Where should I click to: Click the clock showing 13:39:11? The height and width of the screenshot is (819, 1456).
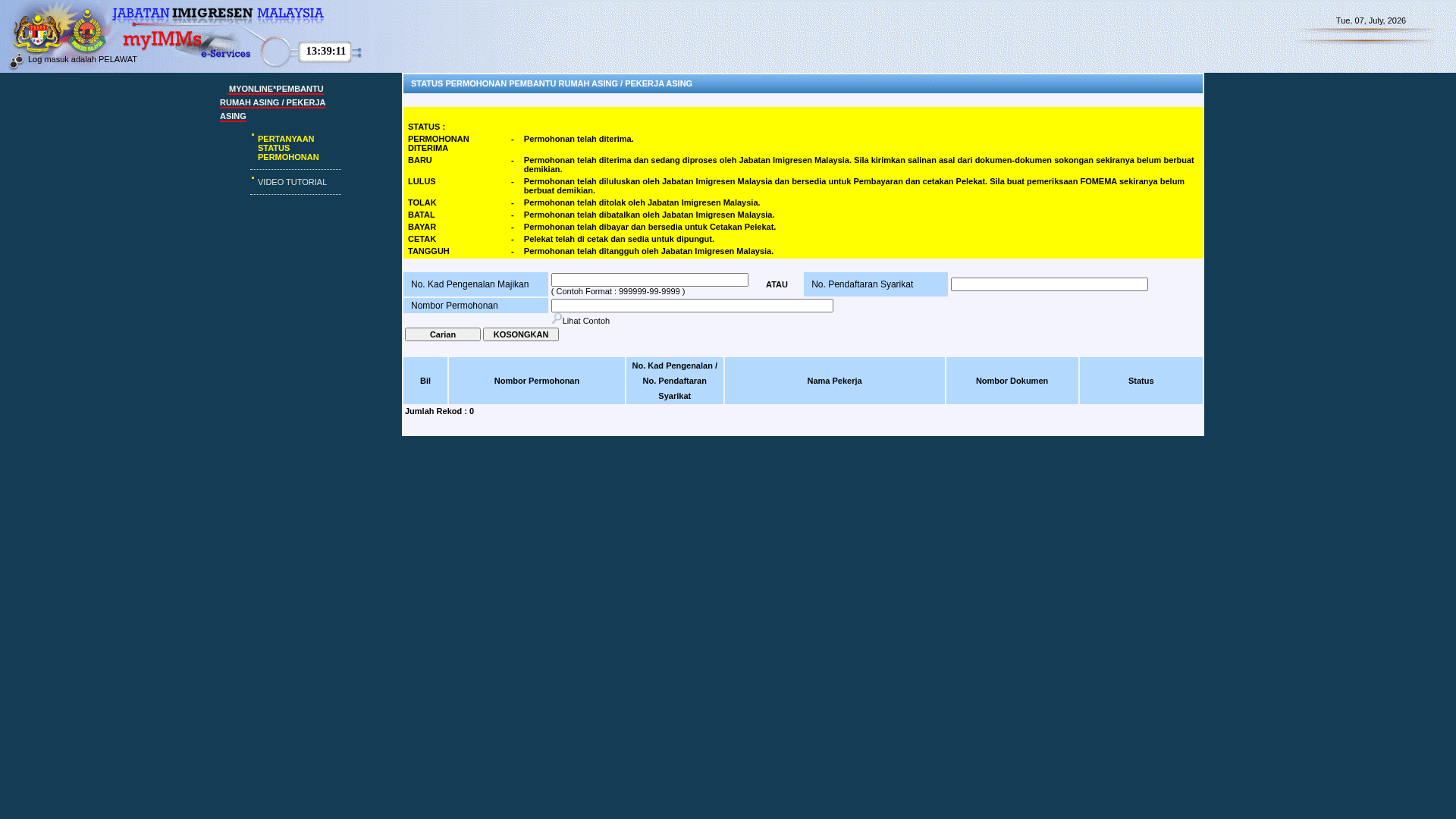[326, 52]
